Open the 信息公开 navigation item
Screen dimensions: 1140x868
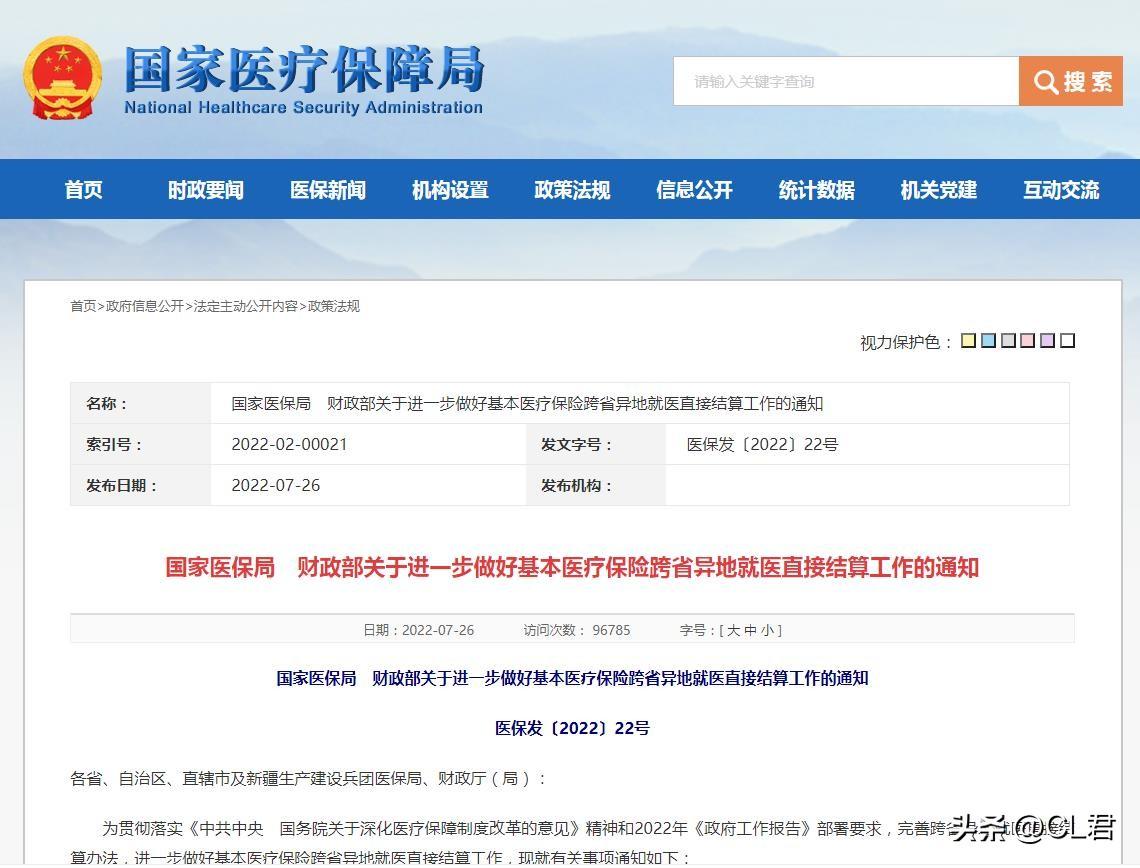[694, 190]
